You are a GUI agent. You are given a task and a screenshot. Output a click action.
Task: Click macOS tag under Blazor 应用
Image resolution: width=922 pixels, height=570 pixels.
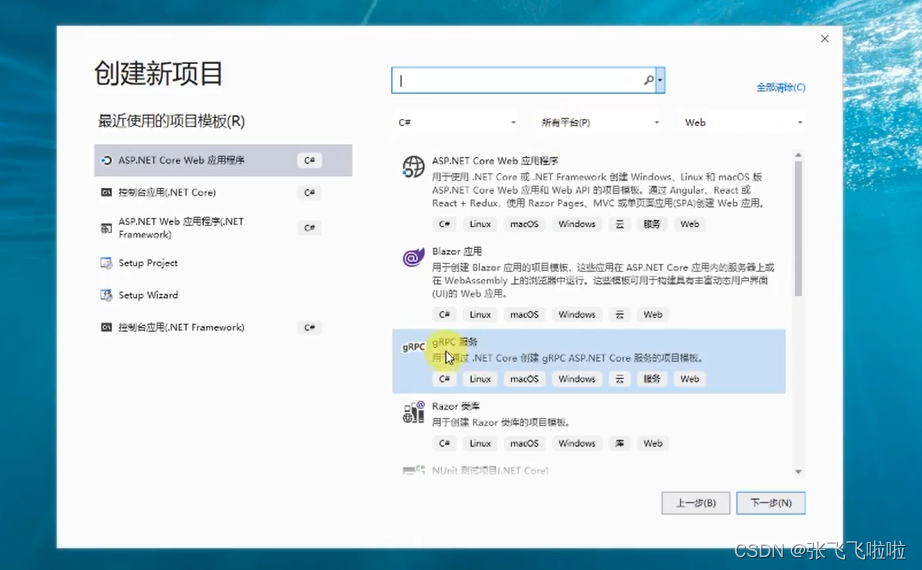tap(524, 315)
